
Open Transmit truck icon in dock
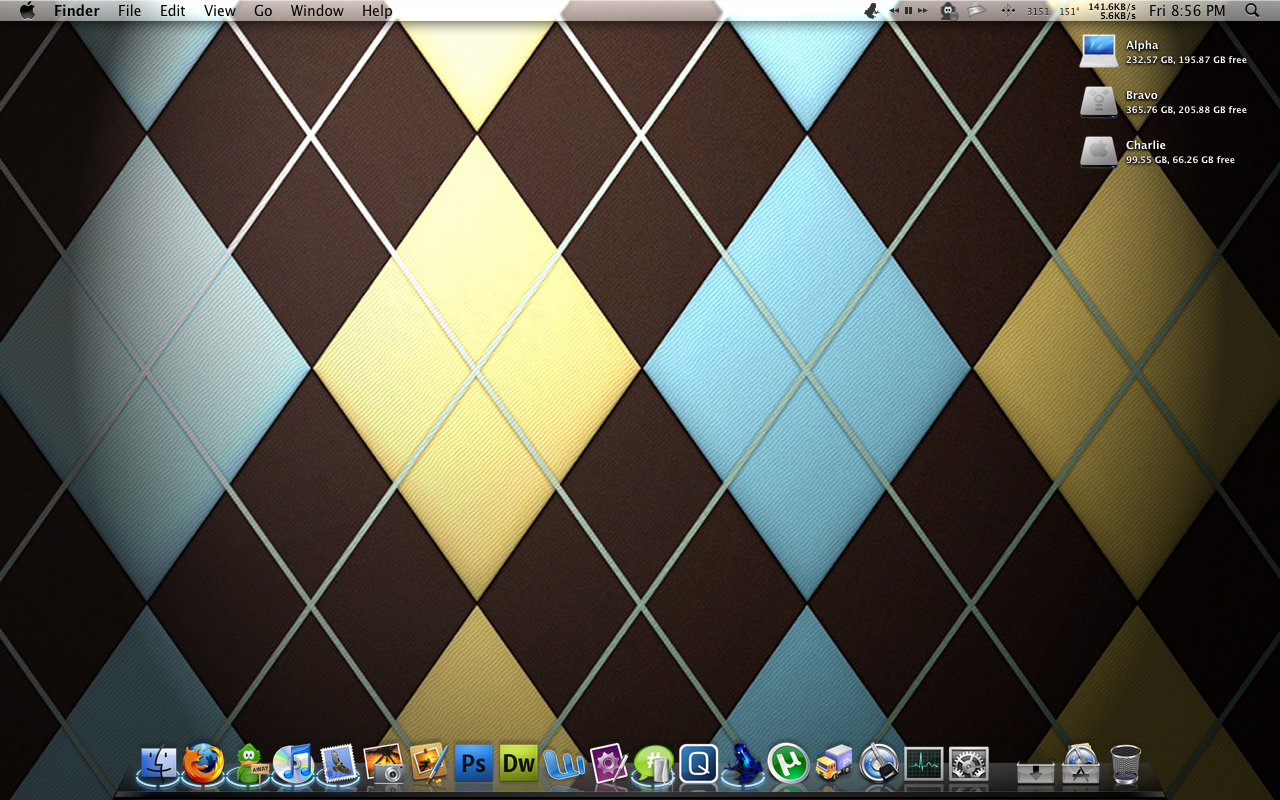click(834, 764)
